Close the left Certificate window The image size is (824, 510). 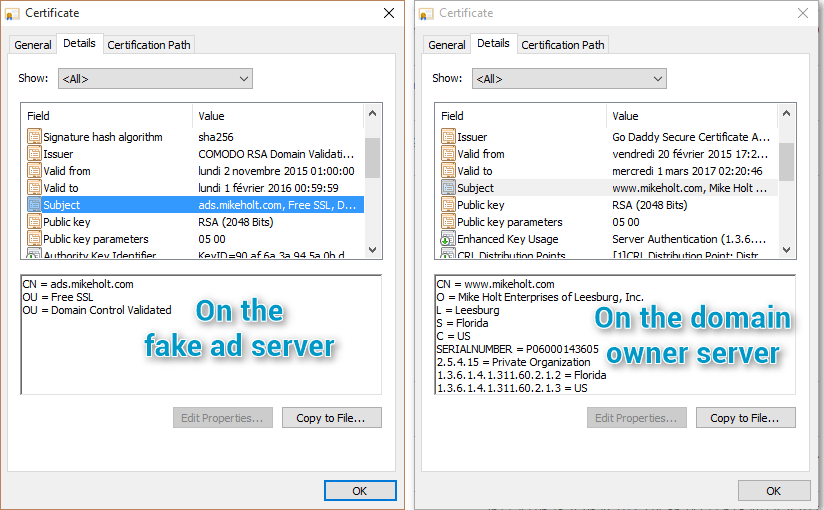(389, 13)
